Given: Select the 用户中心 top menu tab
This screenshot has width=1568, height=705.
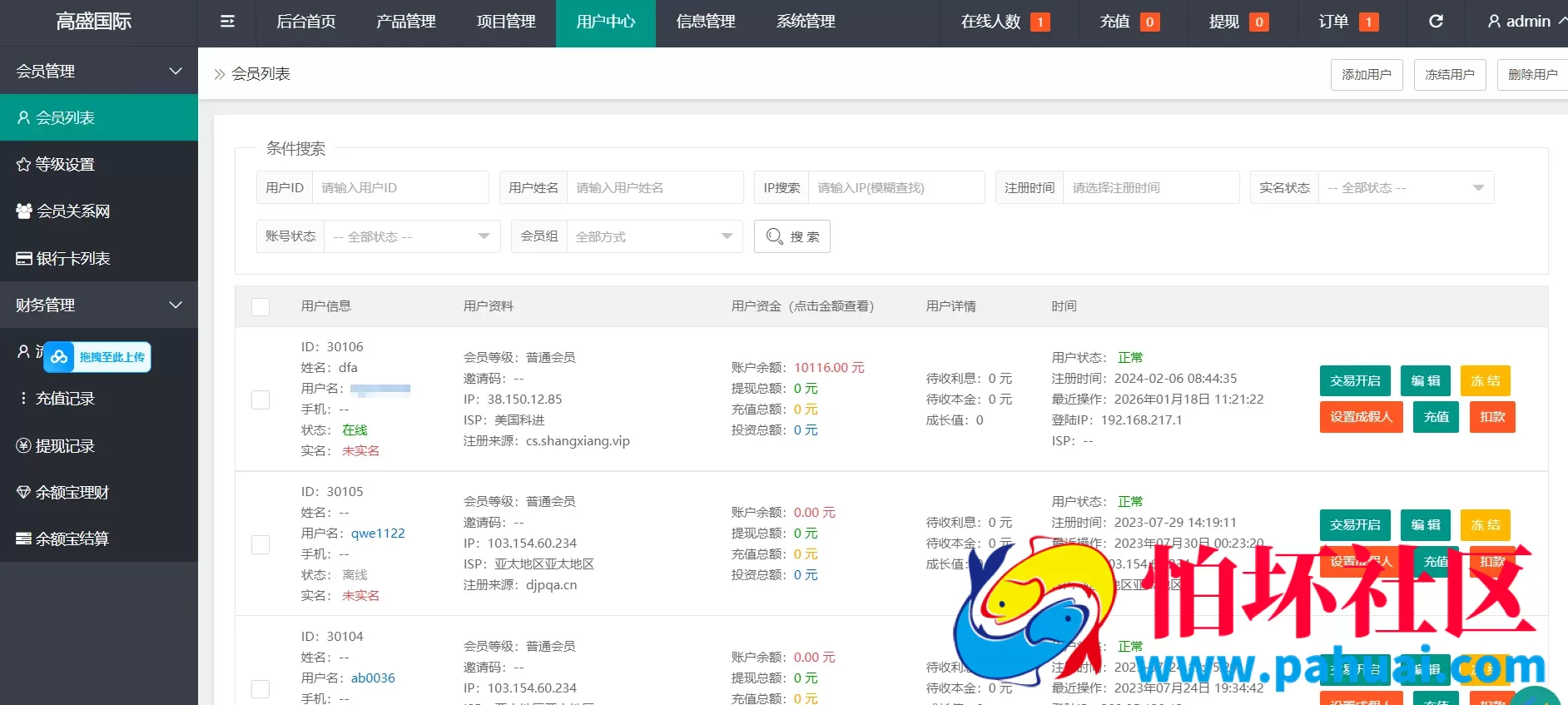Looking at the screenshot, I should (x=606, y=22).
